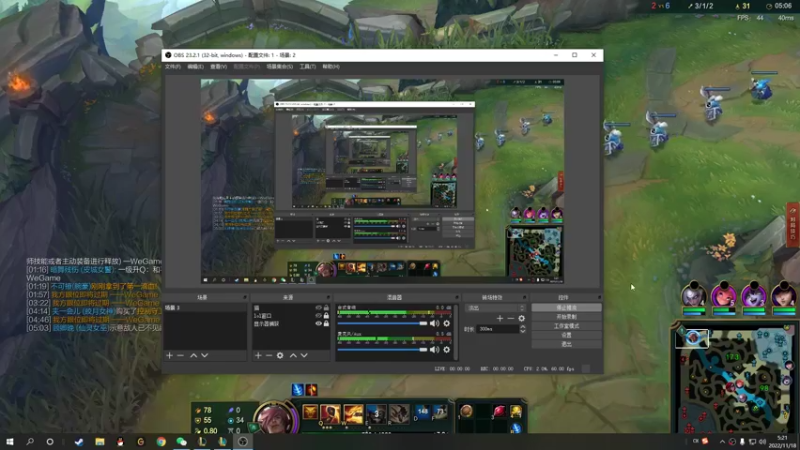The width and height of the screenshot is (800, 450).
Task: Open the 工具(T) menu
Action: point(308,67)
